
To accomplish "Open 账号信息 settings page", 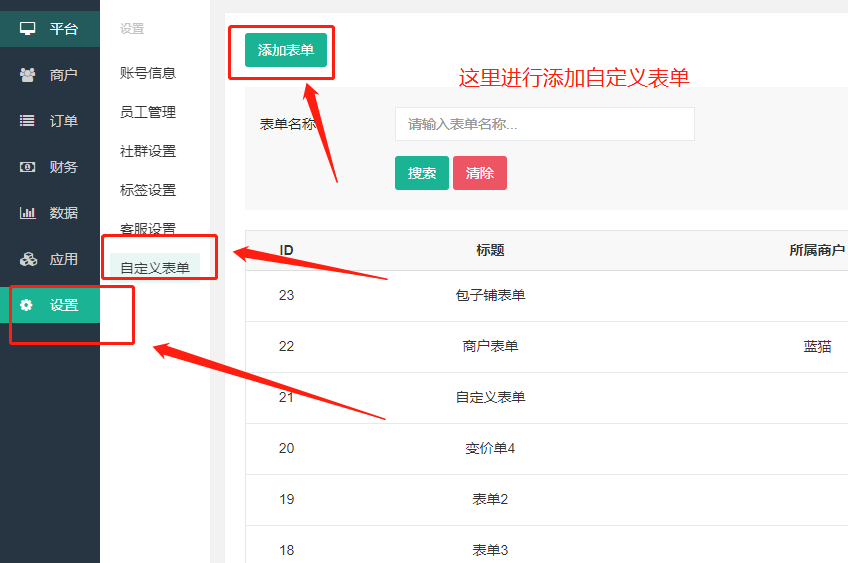I will tap(148, 73).
